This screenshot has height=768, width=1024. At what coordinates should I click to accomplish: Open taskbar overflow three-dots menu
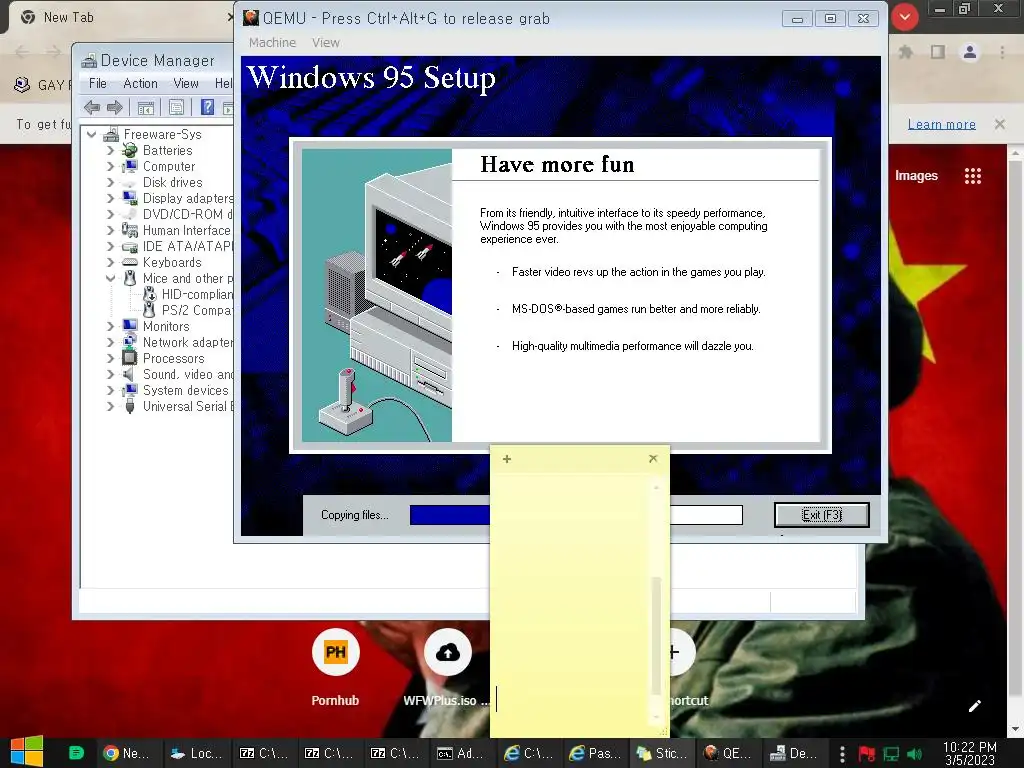coord(842,754)
